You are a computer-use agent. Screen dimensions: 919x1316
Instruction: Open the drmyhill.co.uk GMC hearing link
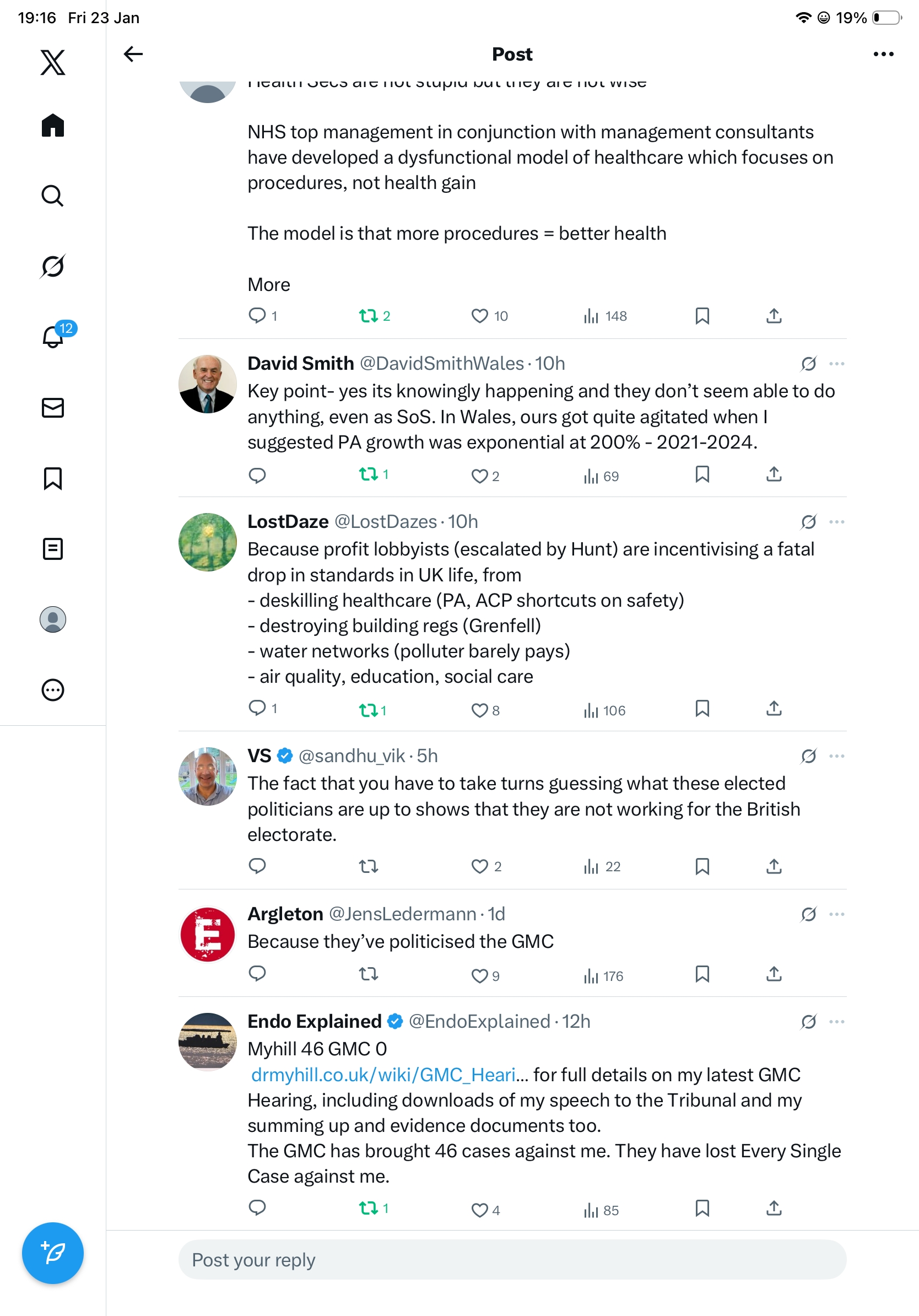coord(383,1075)
